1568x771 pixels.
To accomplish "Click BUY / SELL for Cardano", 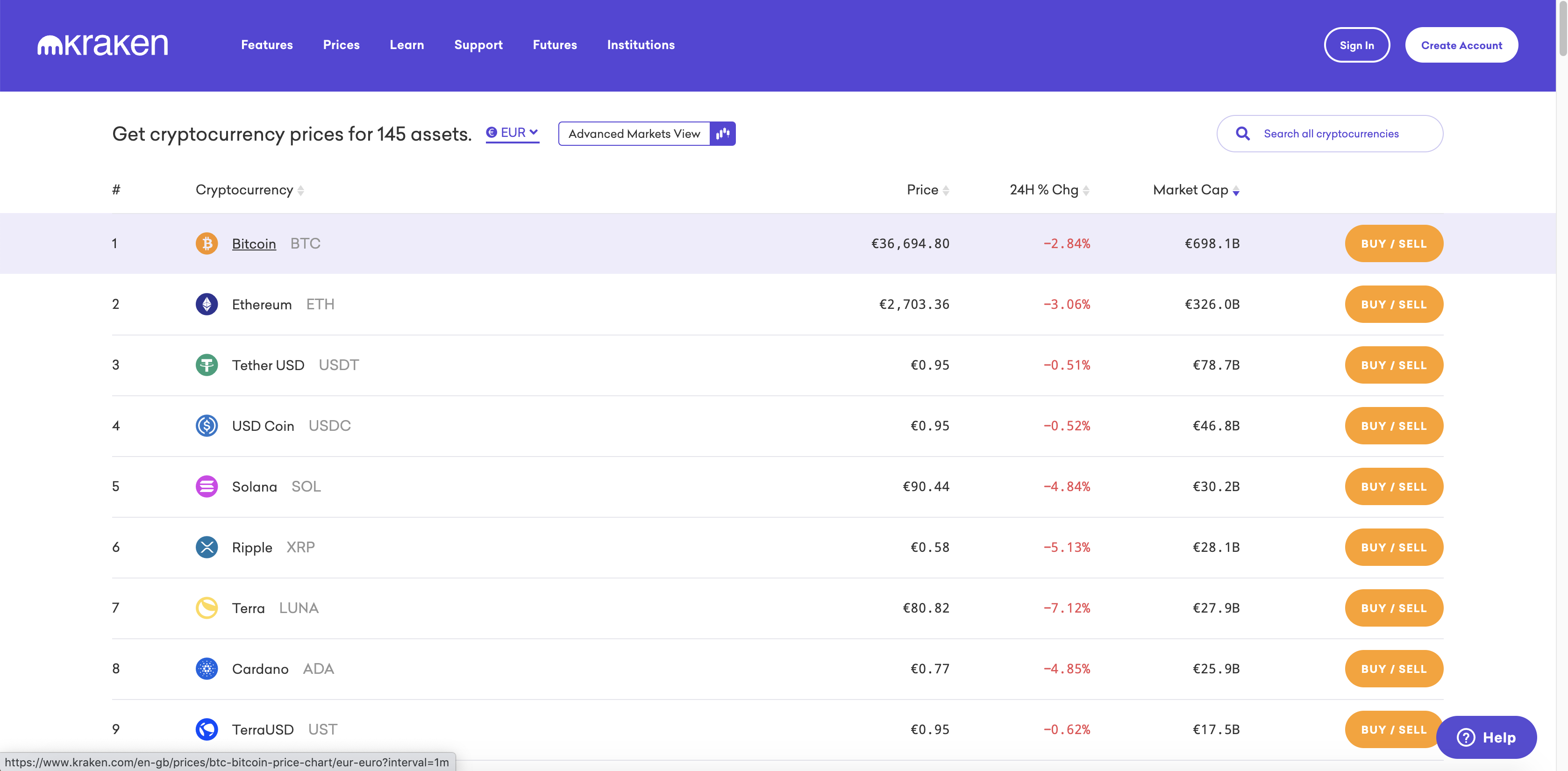I will point(1393,669).
